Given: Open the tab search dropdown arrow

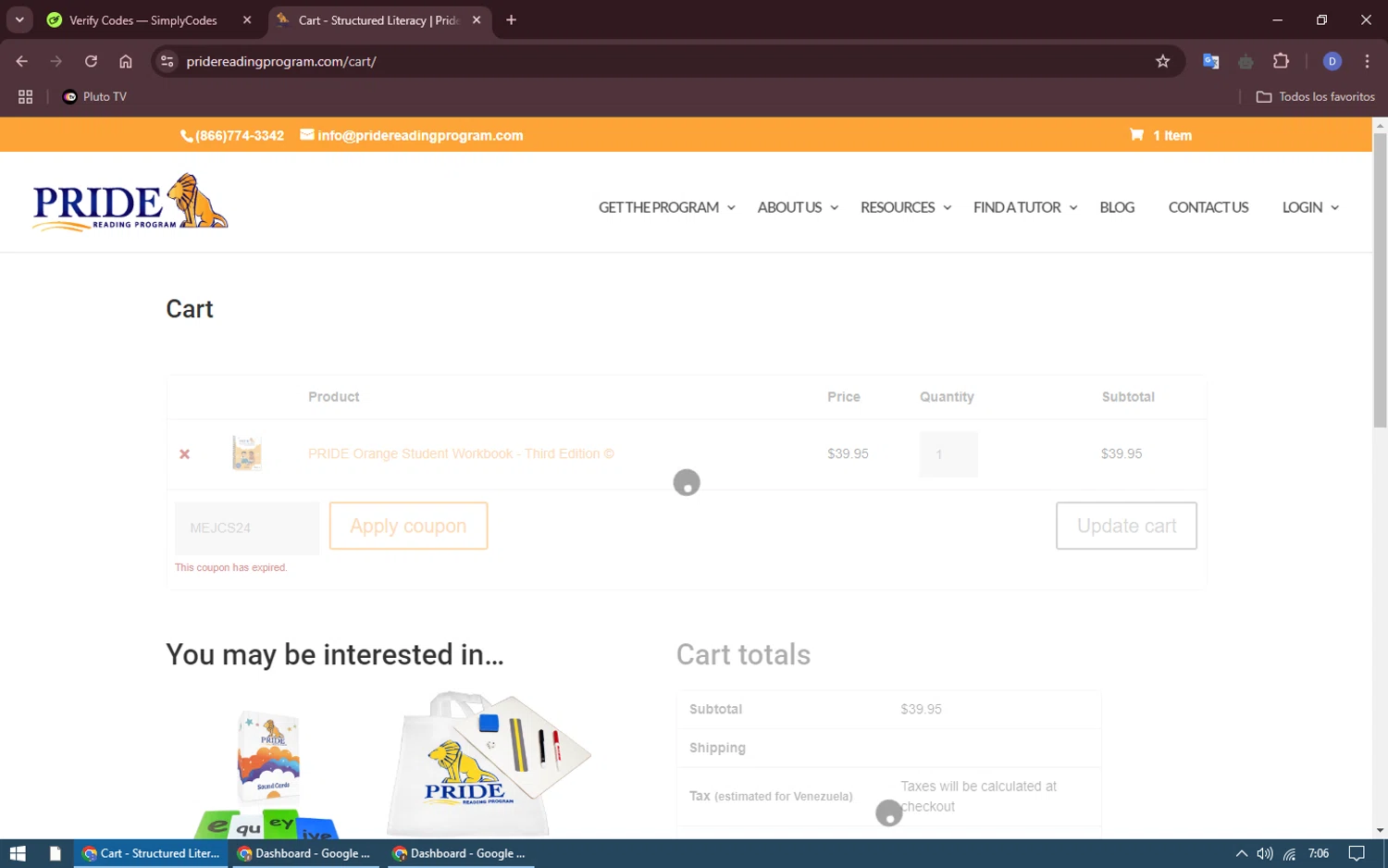Looking at the screenshot, I should [19, 19].
